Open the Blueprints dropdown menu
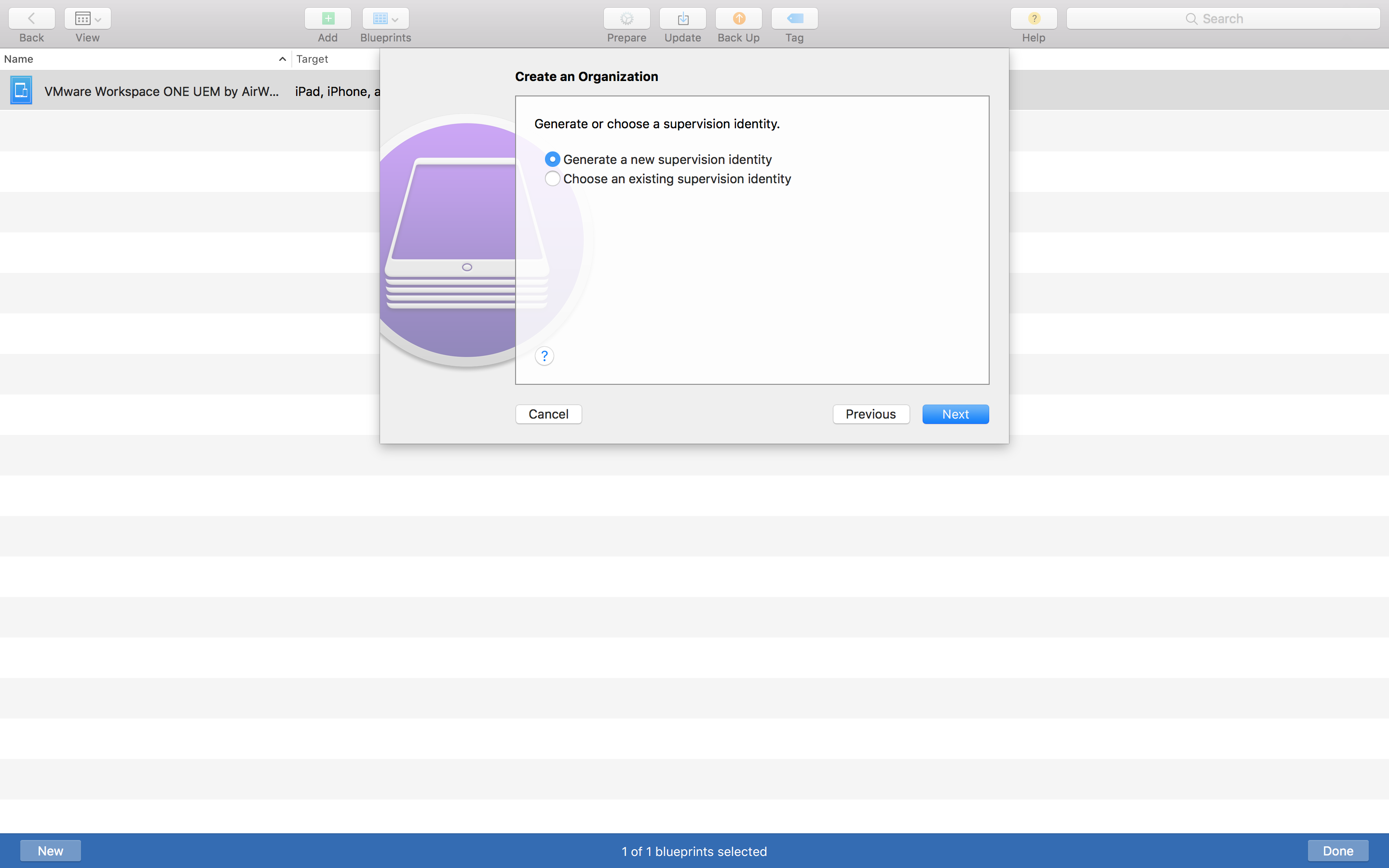 [x=386, y=18]
